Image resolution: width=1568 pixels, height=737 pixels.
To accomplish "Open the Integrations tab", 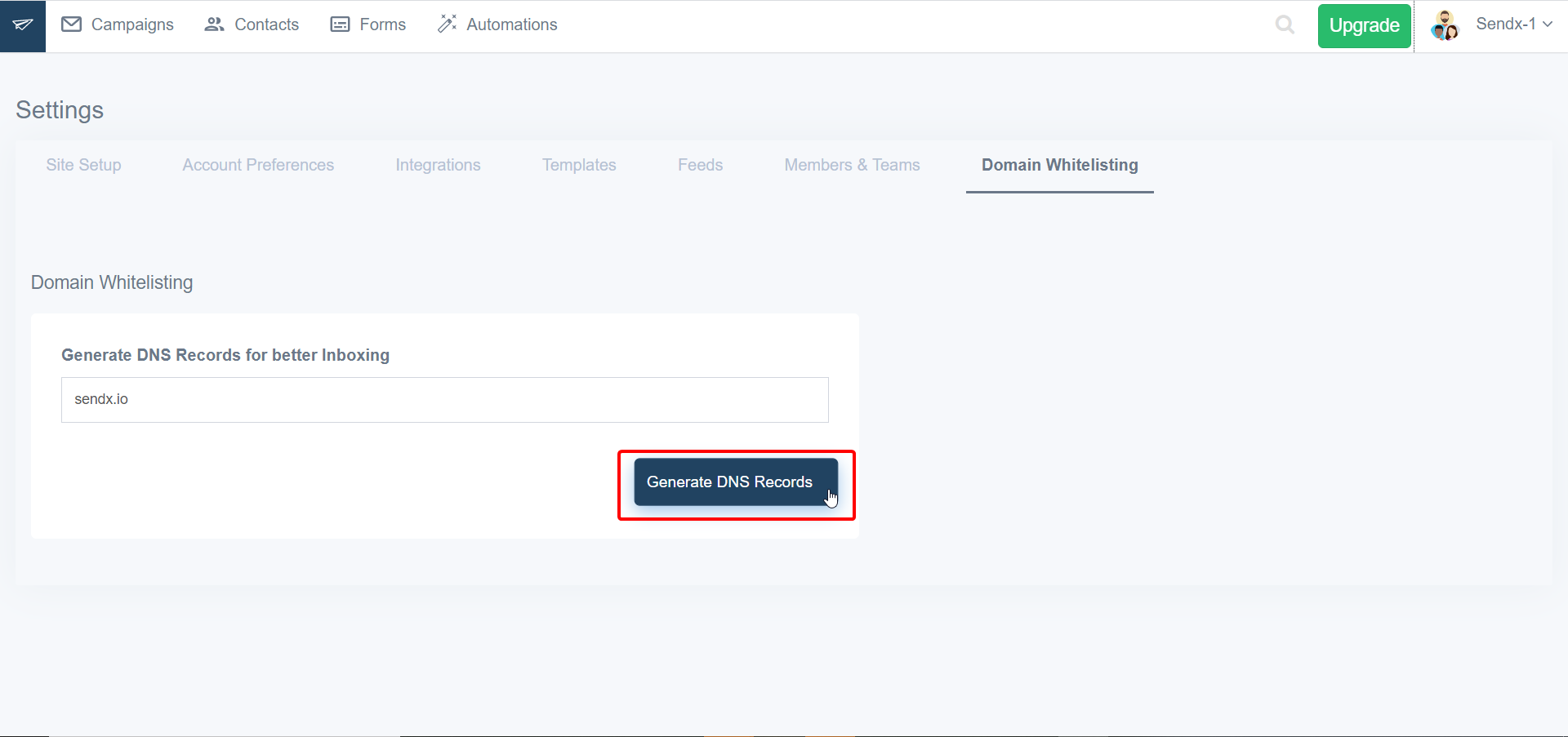I will [x=438, y=165].
